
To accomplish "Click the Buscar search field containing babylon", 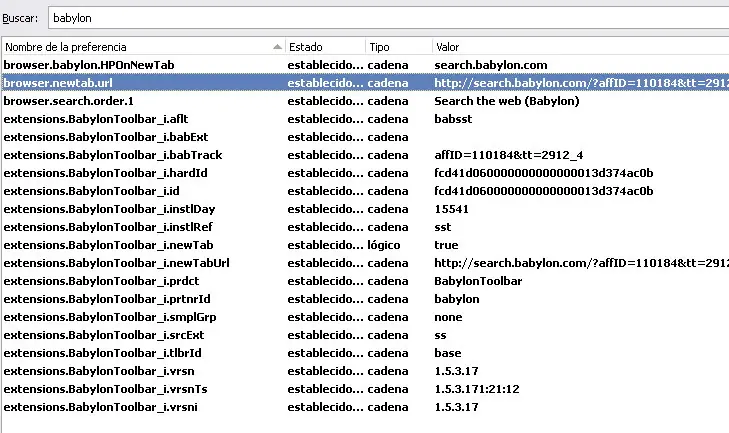I will [x=388, y=18].
